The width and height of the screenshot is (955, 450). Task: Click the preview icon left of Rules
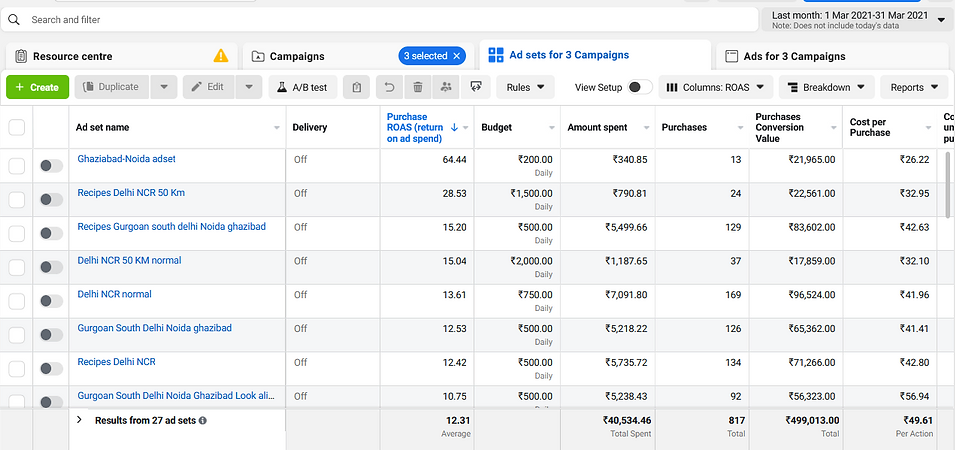pyautogui.click(x=476, y=88)
